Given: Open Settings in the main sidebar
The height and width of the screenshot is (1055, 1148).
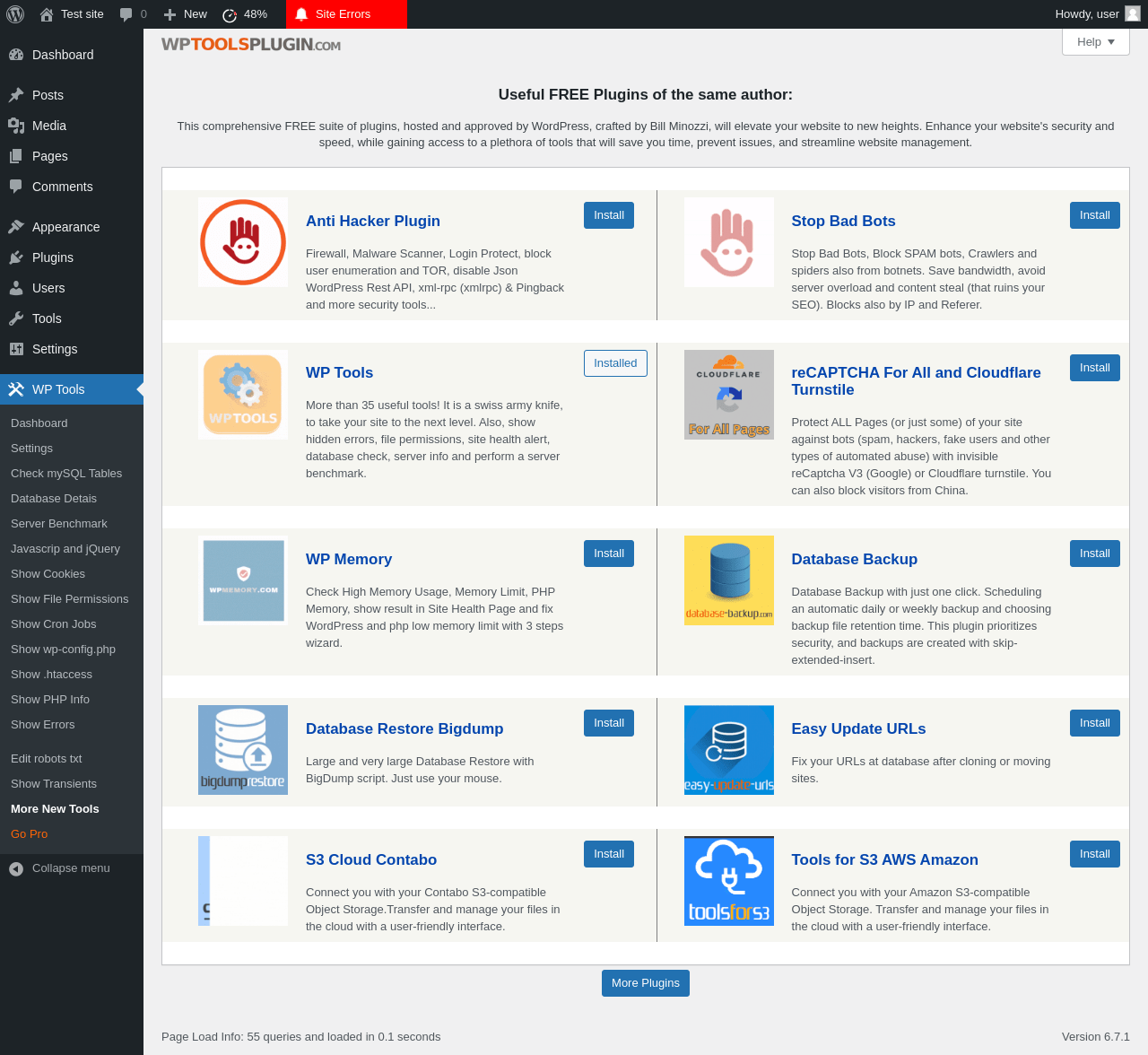Looking at the screenshot, I should pos(72,349).
